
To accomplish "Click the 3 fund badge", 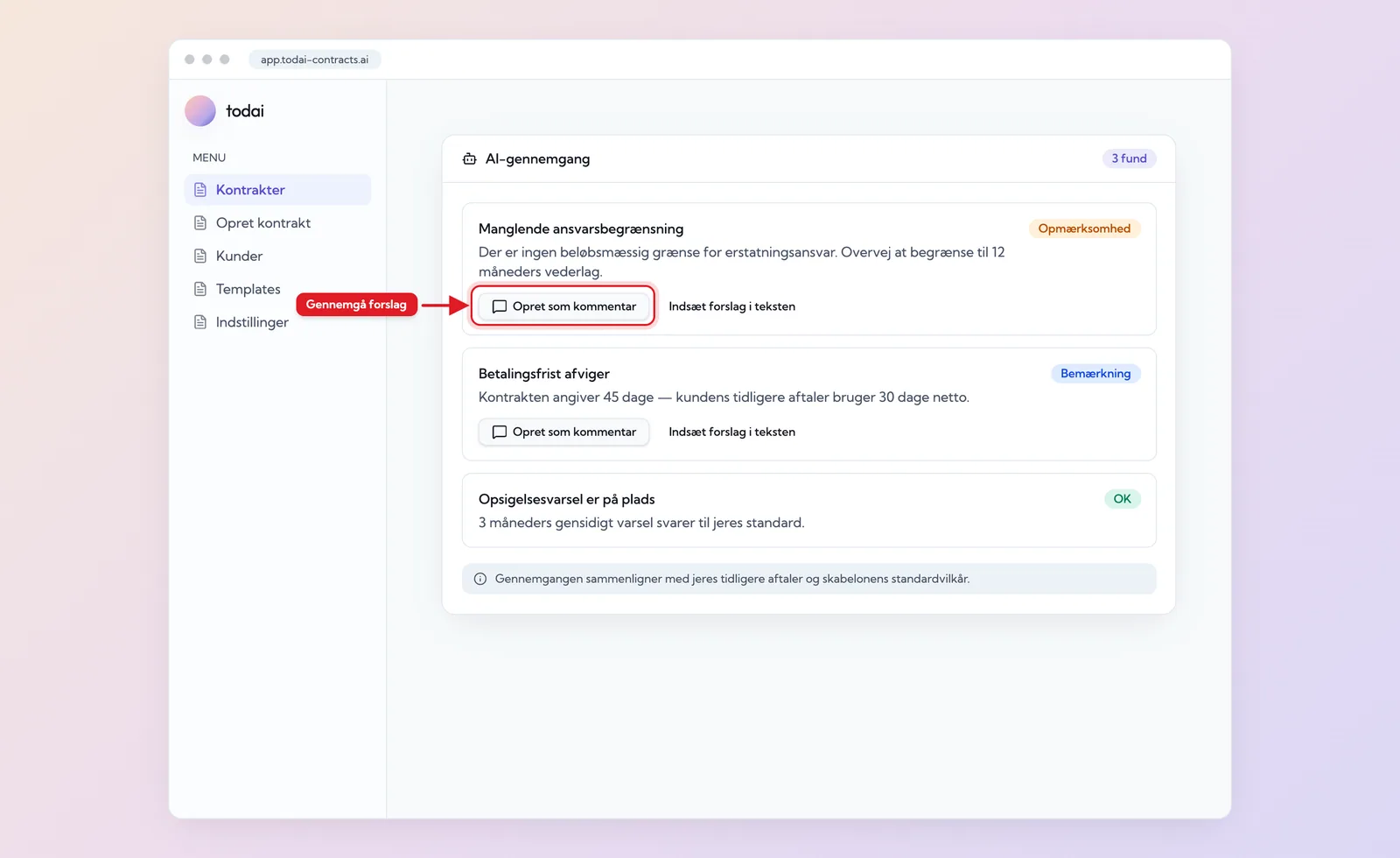I will pyautogui.click(x=1129, y=158).
